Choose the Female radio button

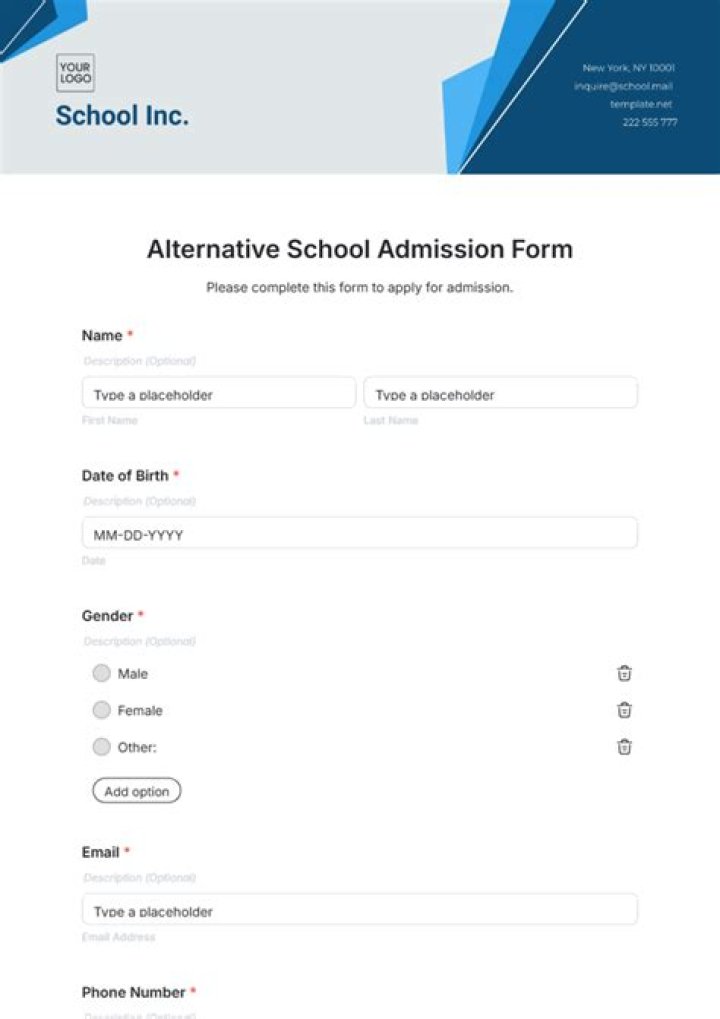[101, 710]
